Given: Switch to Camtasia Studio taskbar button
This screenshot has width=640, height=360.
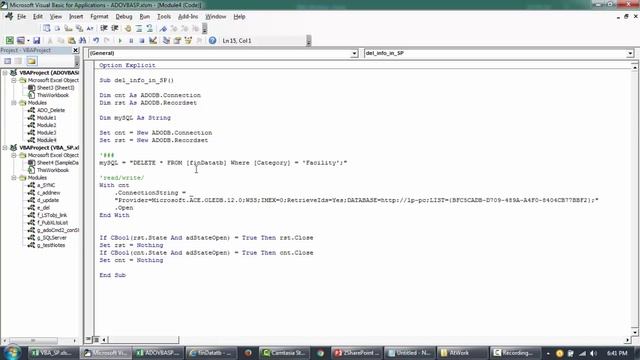Looking at the screenshot, I should 284,353.
